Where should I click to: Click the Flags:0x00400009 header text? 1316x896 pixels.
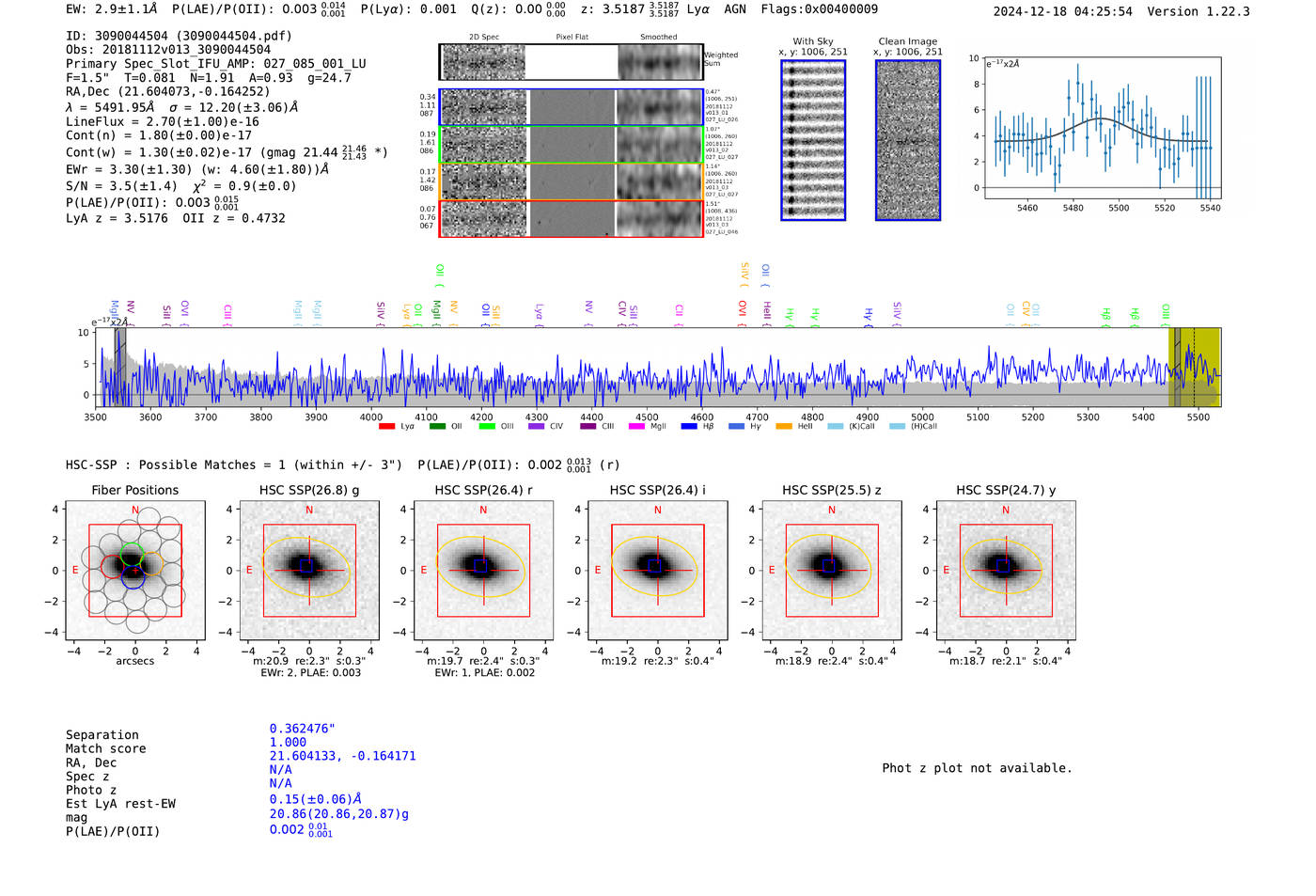[820, 9]
